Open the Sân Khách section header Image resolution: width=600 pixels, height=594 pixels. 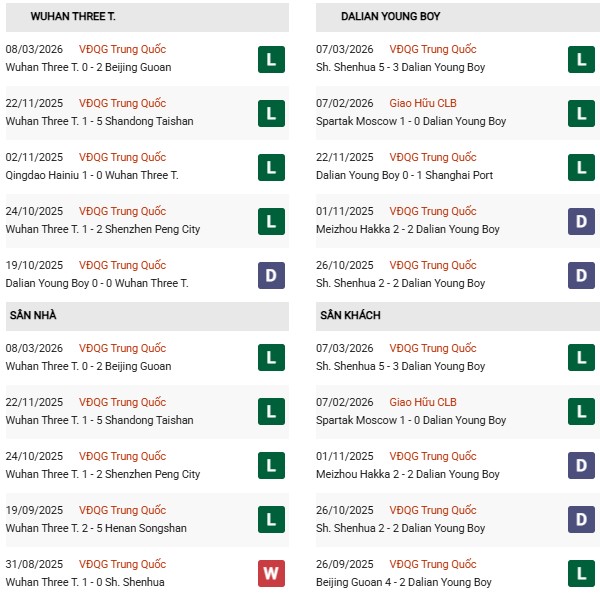tap(350, 316)
